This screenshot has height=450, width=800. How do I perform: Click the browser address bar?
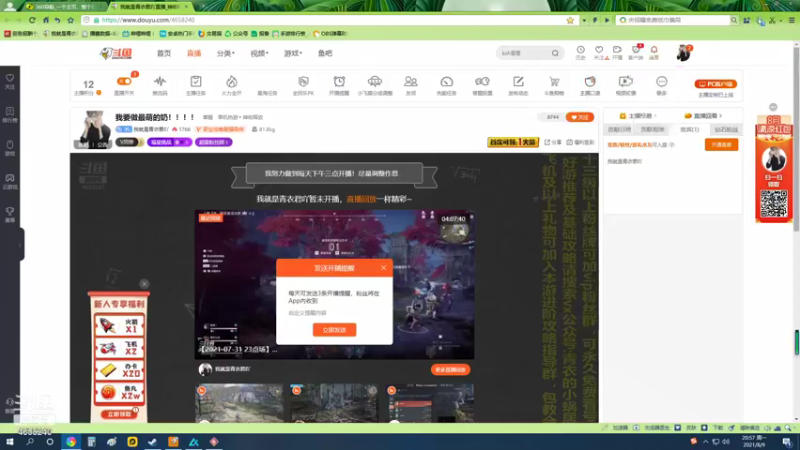point(327,20)
